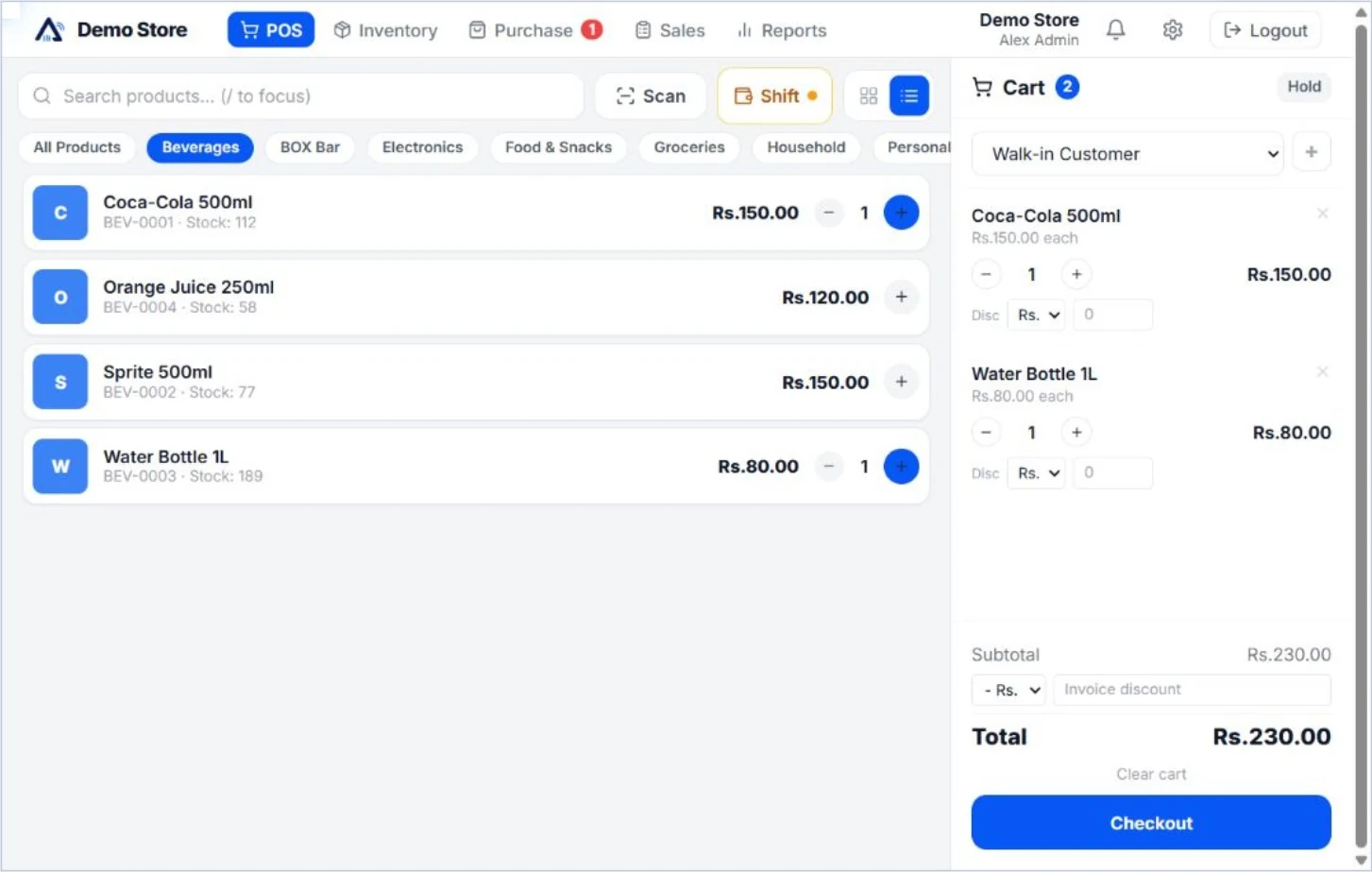Decrease Coca-Cola quantity in product list

pos(829,213)
